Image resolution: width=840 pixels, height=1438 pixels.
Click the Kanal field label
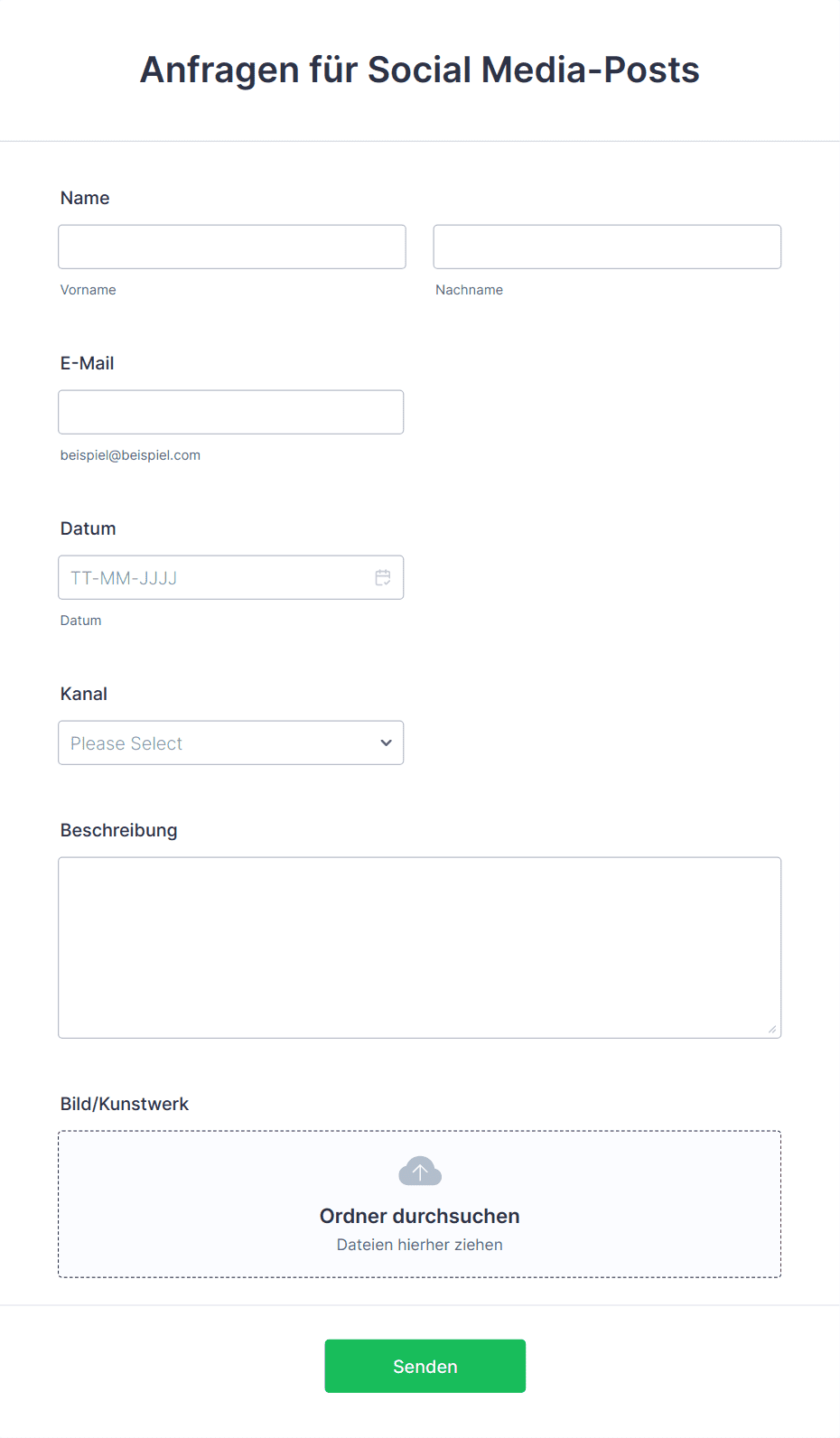click(x=84, y=694)
